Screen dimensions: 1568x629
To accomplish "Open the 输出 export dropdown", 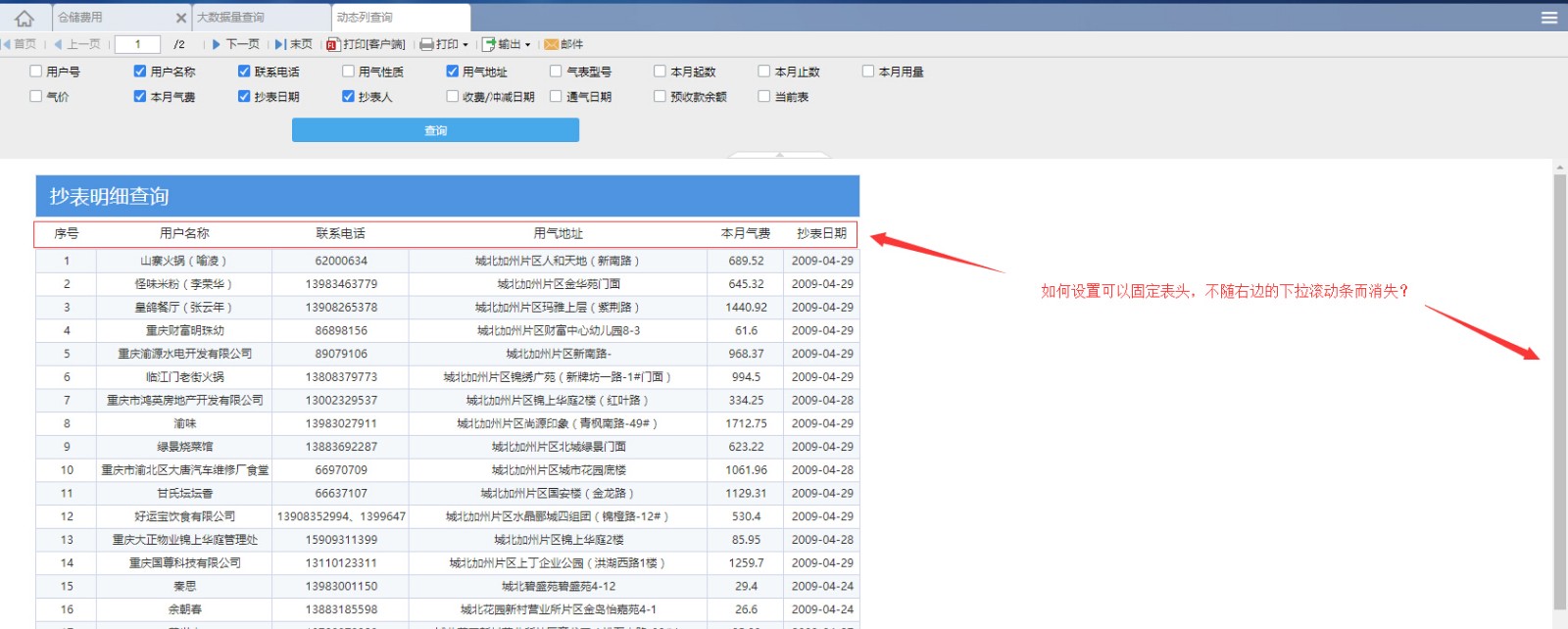I will coord(506,44).
